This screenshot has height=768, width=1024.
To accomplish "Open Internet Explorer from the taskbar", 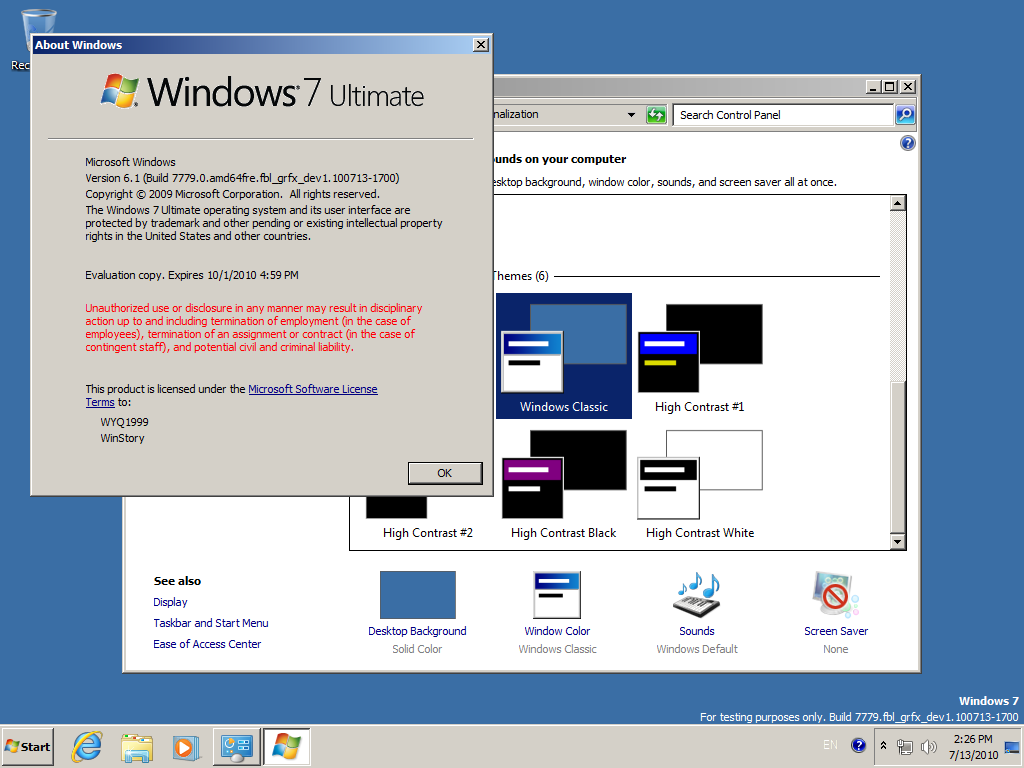I will coord(87,746).
